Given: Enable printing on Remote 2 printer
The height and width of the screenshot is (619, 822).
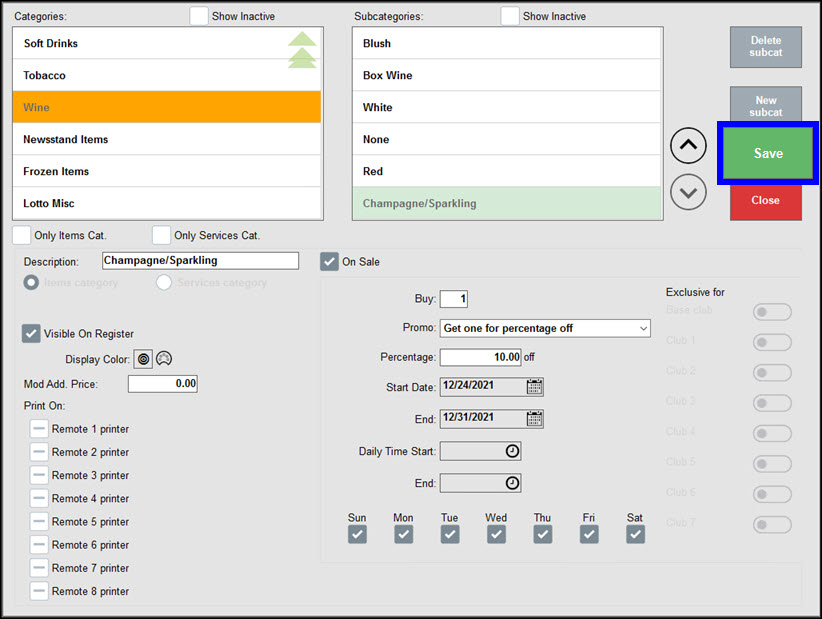Looking at the screenshot, I should (x=39, y=452).
